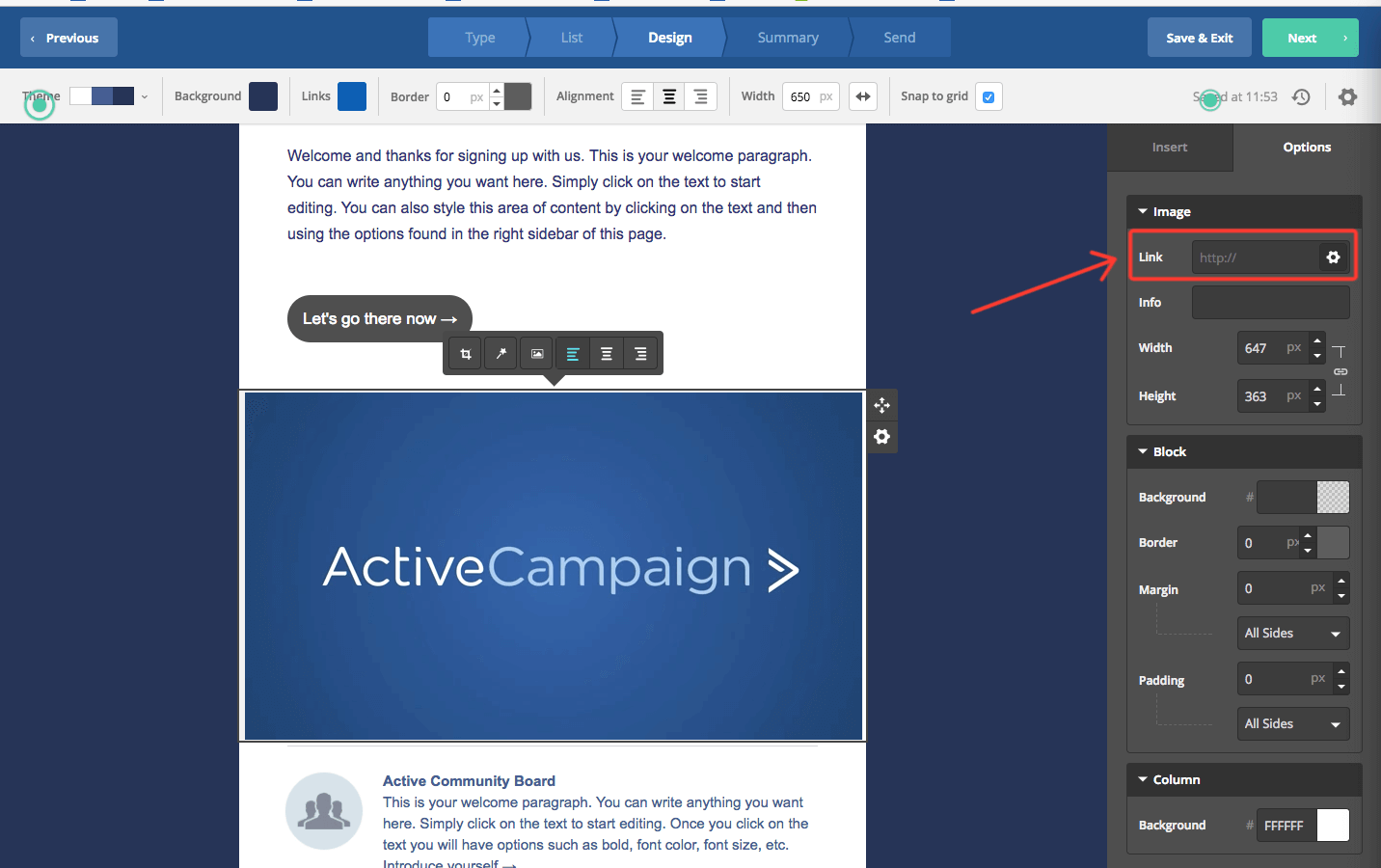Viewport: 1381px width, 868px height.
Task: Open campaign settings gear in top toolbar
Action: point(1348,96)
